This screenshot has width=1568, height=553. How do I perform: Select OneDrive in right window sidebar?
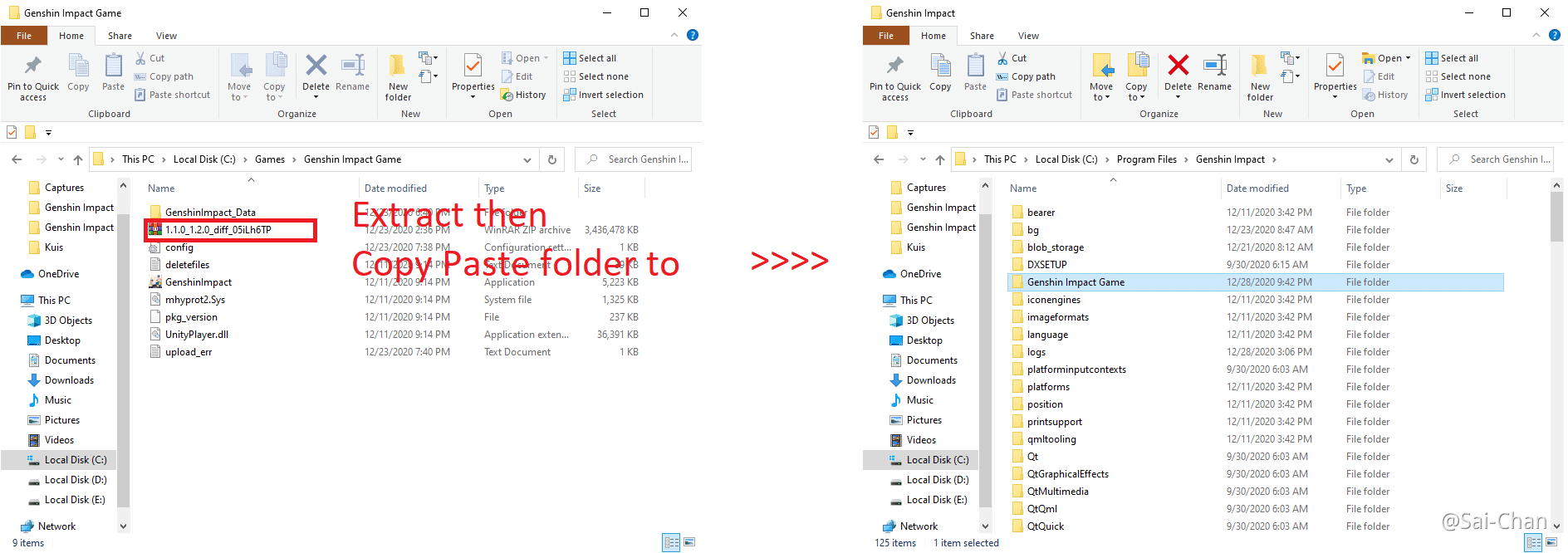pos(920,274)
